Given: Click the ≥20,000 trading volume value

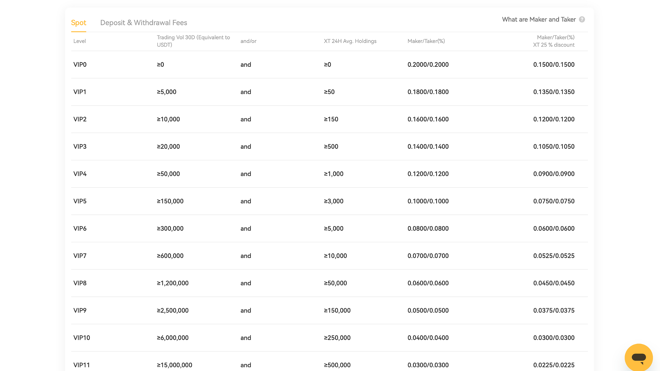Looking at the screenshot, I should click(x=168, y=147).
